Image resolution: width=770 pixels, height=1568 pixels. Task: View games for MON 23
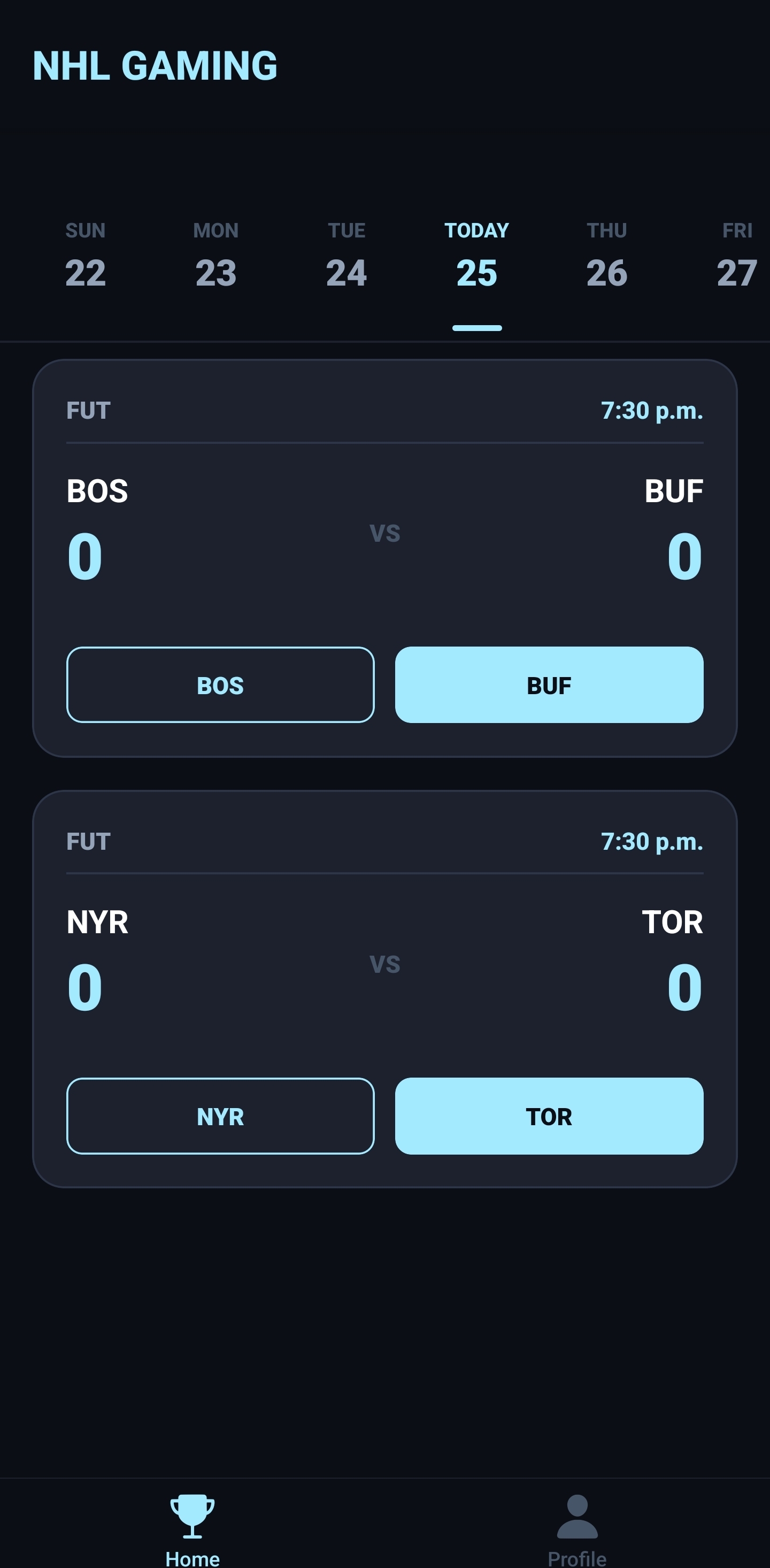coord(215,256)
